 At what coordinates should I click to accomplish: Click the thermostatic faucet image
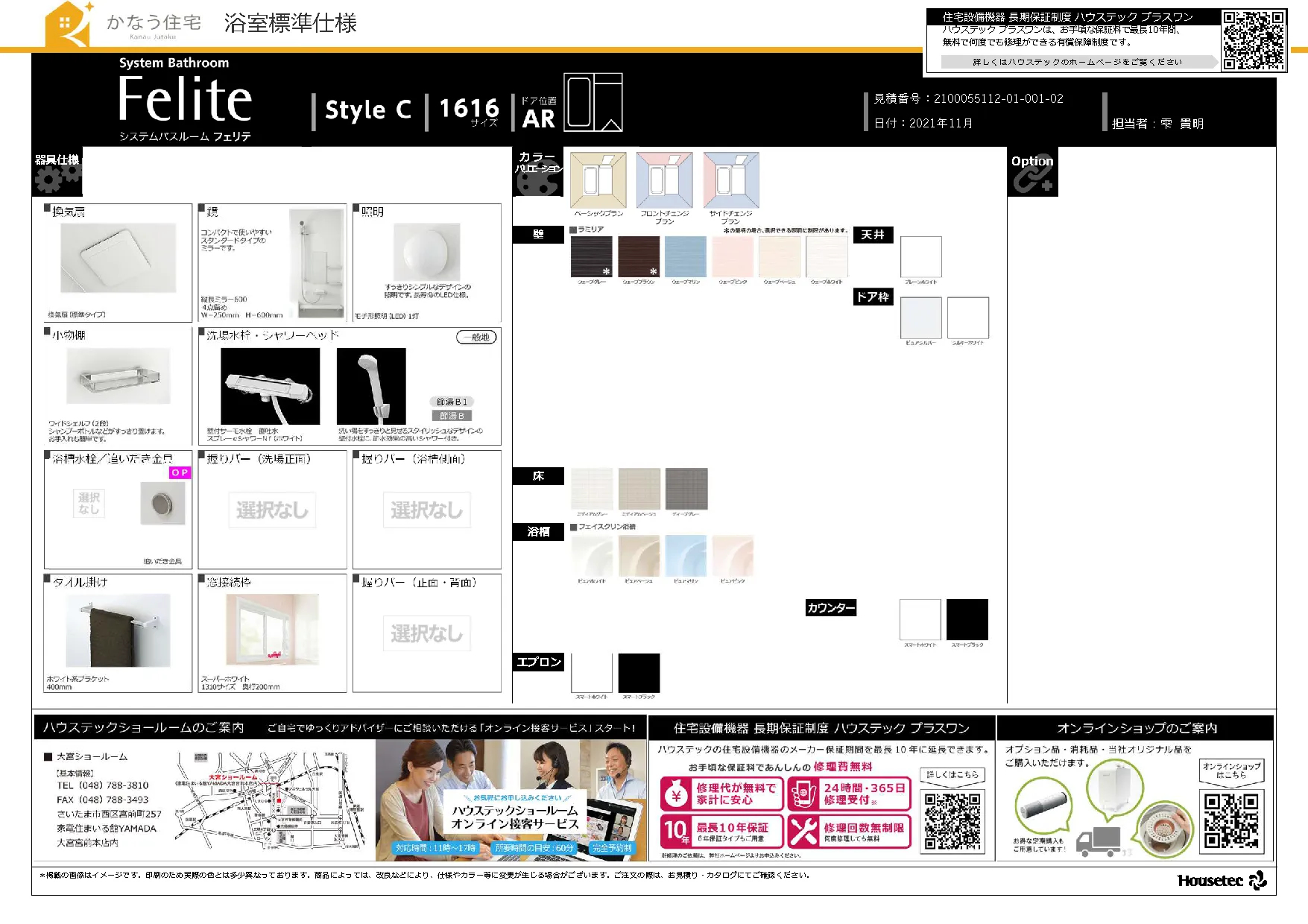point(271,386)
